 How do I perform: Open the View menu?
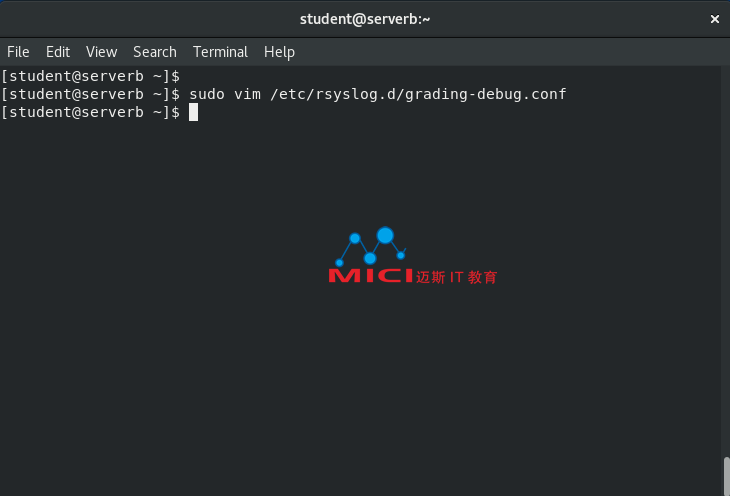click(x=101, y=52)
